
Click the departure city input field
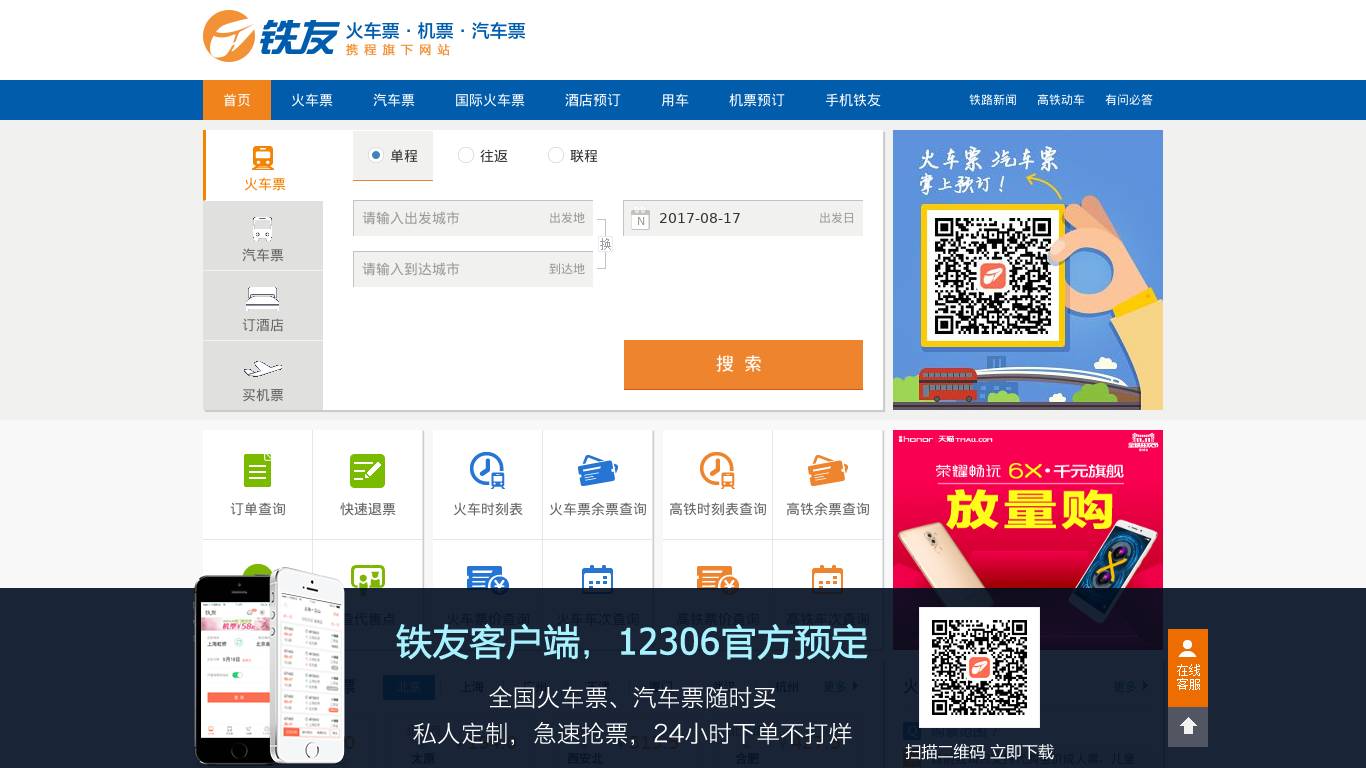click(x=473, y=218)
